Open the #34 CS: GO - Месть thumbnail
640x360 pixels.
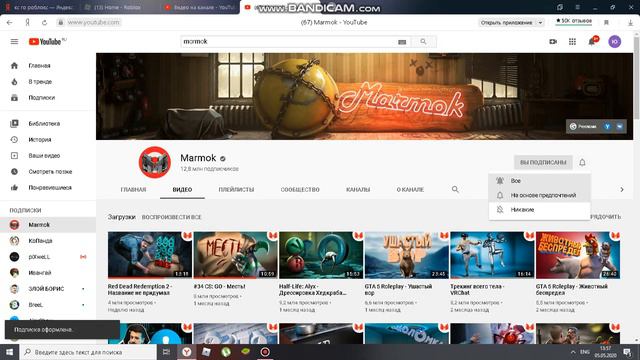(x=236, y=256)
